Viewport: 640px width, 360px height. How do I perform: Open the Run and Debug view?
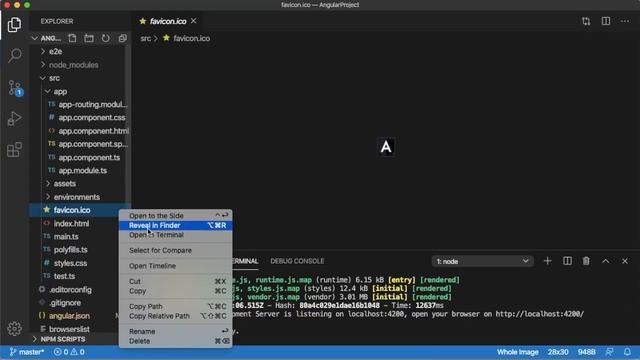click(14, 119)
